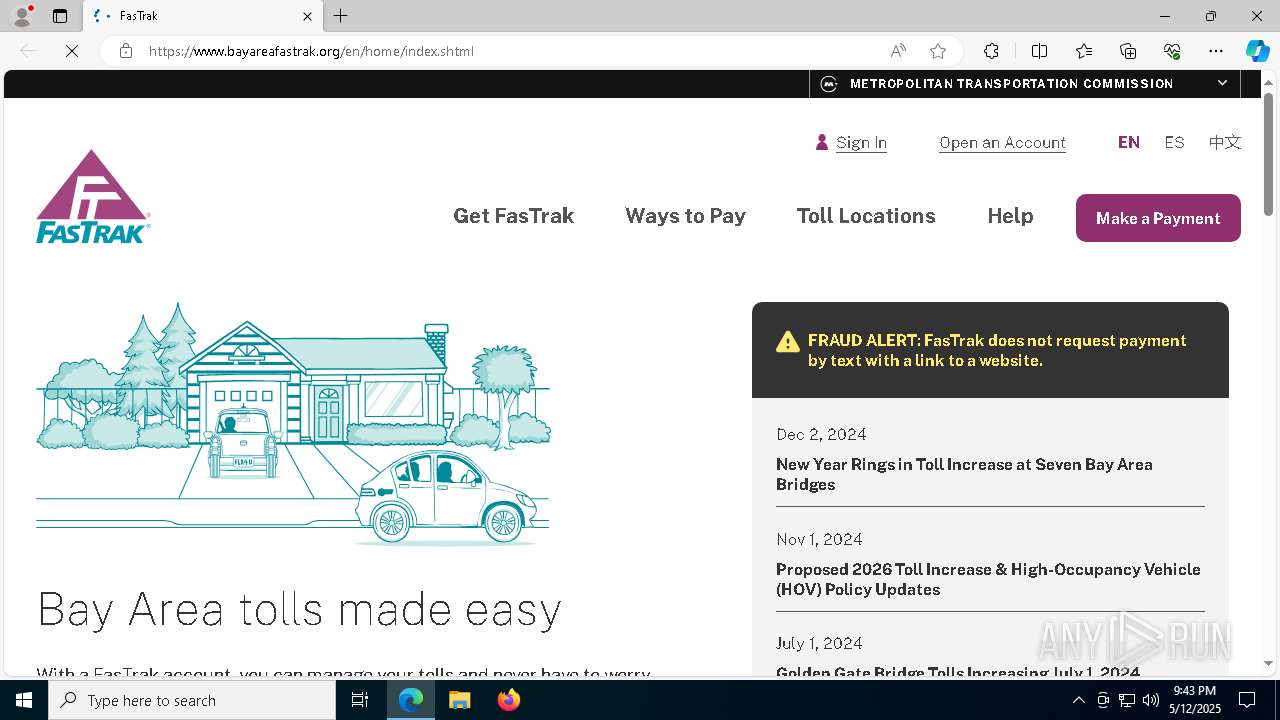The height and width of the screenshot is (720, 1280).
Task: Open a new browser tab
Action: click(341, 16)
